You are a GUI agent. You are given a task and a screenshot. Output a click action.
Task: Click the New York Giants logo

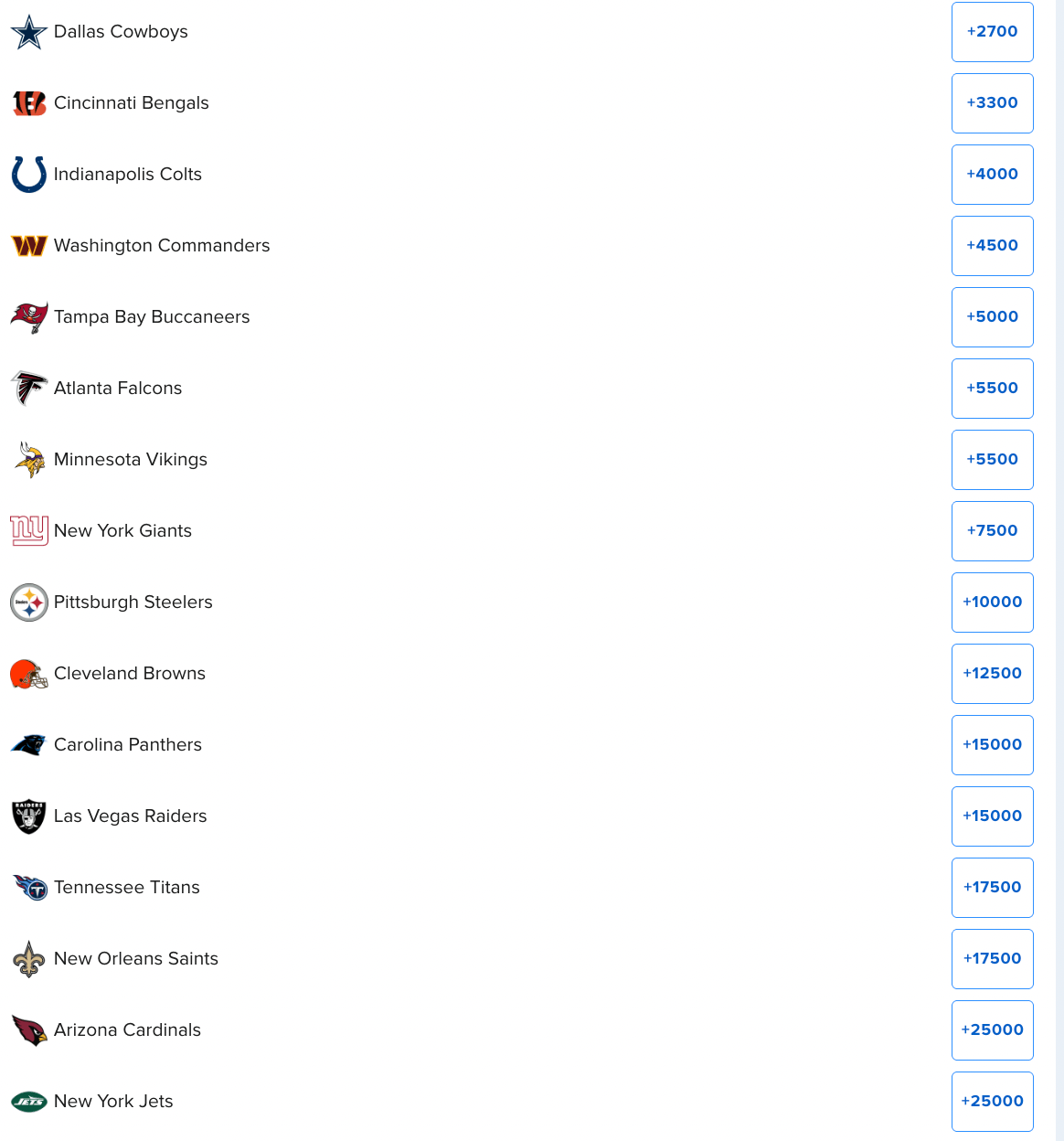pos(29,531)
